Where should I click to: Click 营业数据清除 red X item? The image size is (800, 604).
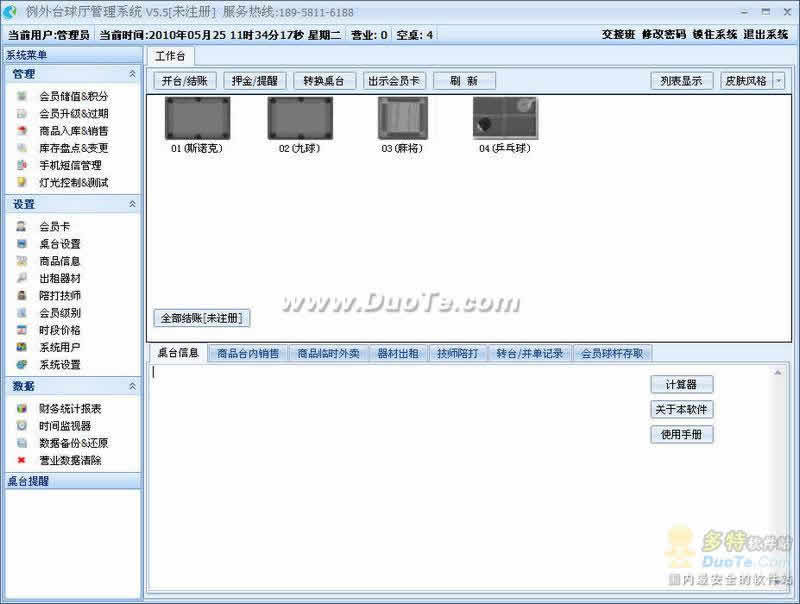pos(70,461)
